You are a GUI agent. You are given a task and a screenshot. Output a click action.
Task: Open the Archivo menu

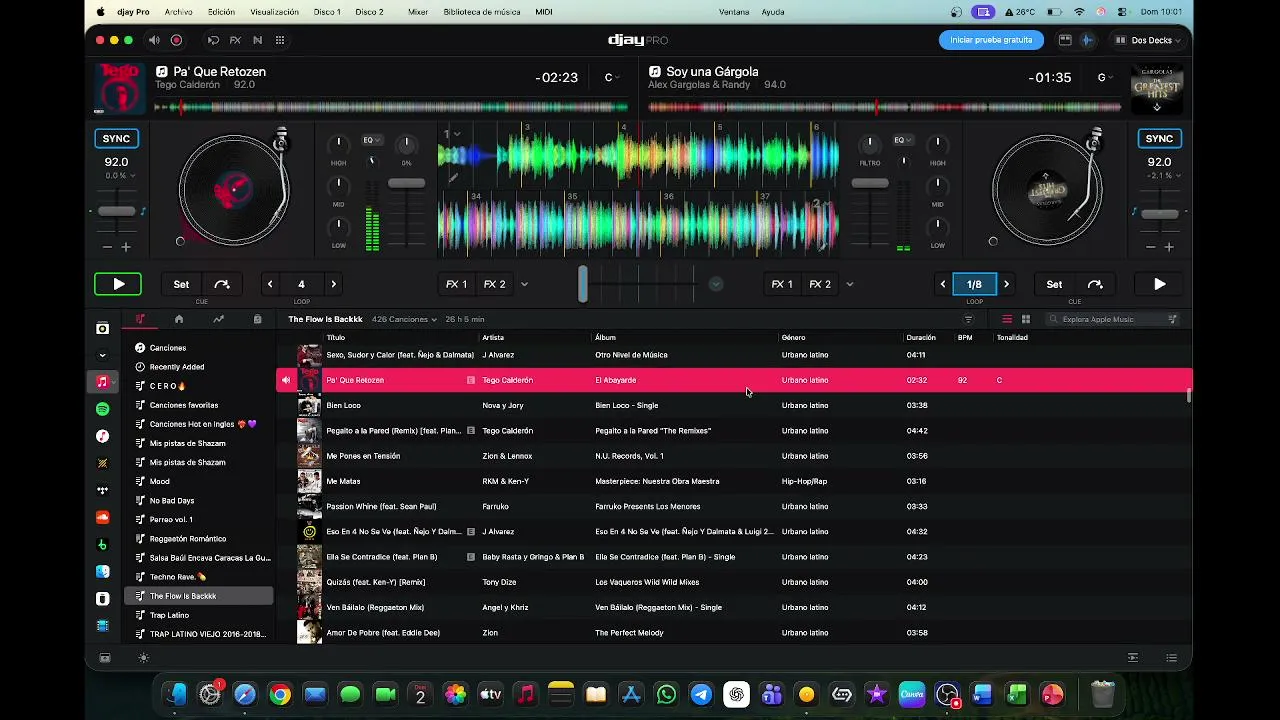(178, 12)
